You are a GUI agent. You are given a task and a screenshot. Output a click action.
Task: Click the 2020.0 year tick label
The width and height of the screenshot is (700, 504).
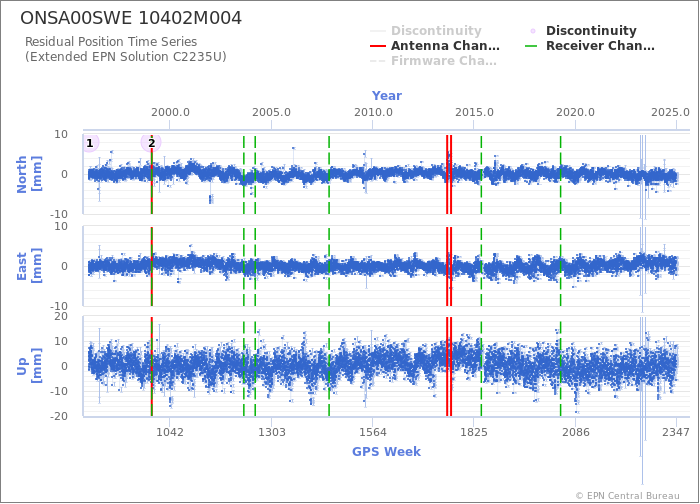click(575, 112)
